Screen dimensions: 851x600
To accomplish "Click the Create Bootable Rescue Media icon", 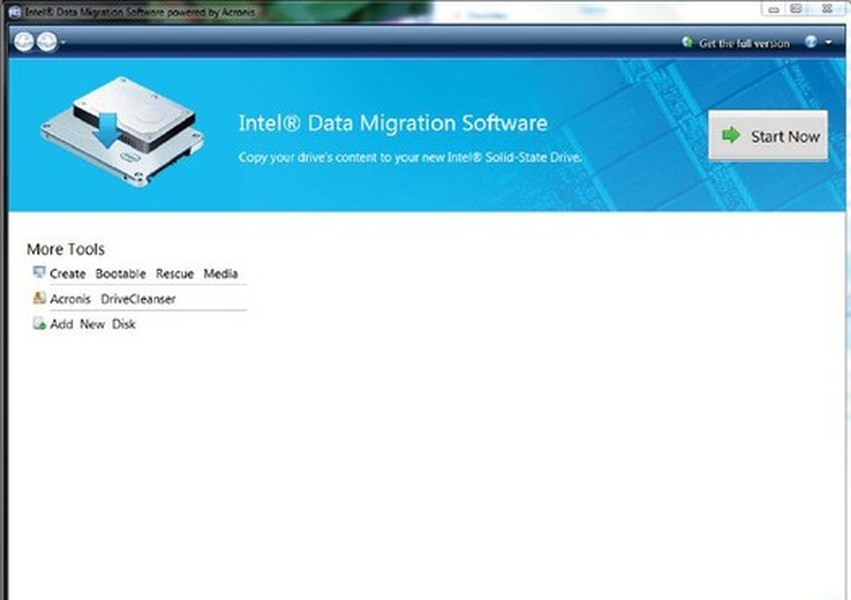I will pos(39,272).
